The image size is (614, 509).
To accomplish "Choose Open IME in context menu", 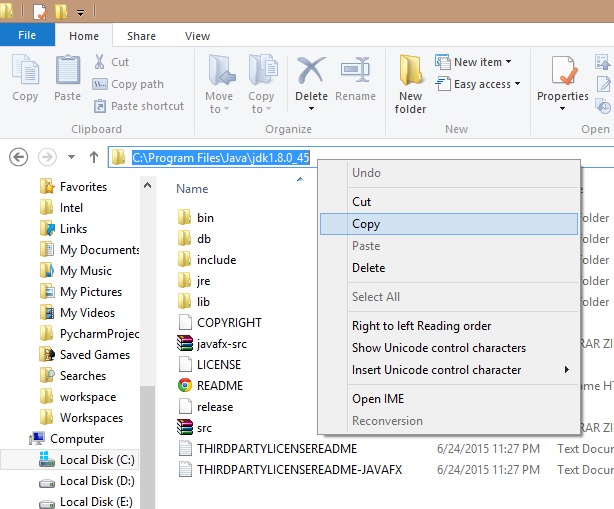I will click(x=449, y=399).
